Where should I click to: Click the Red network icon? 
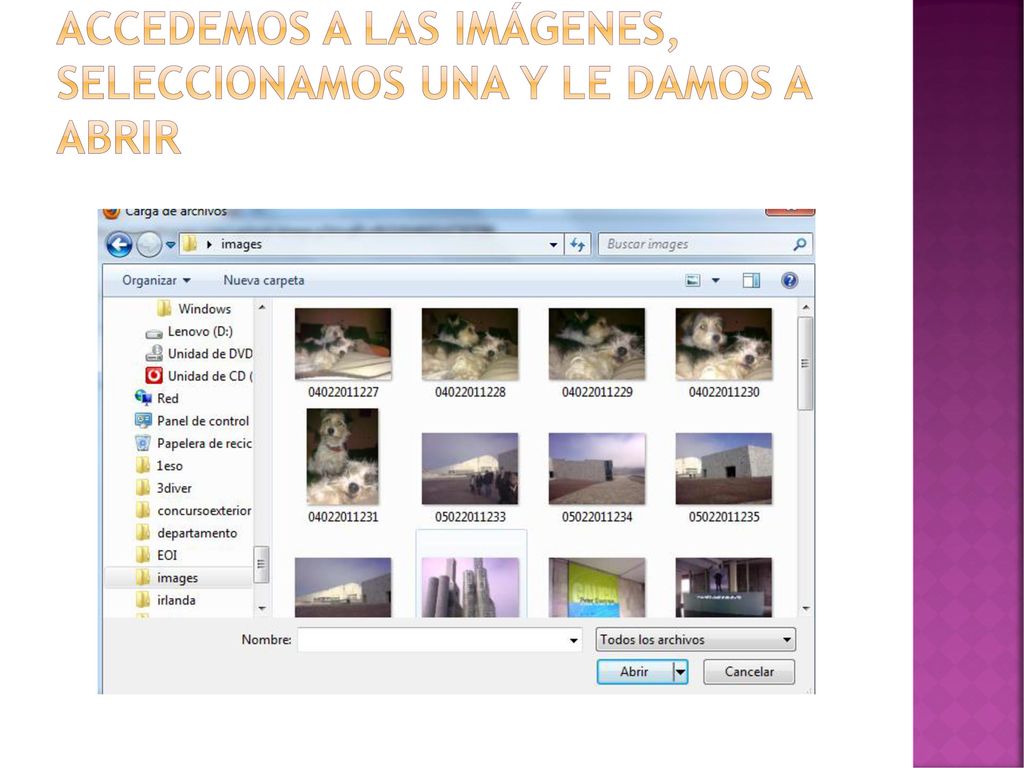pos(143,398)
